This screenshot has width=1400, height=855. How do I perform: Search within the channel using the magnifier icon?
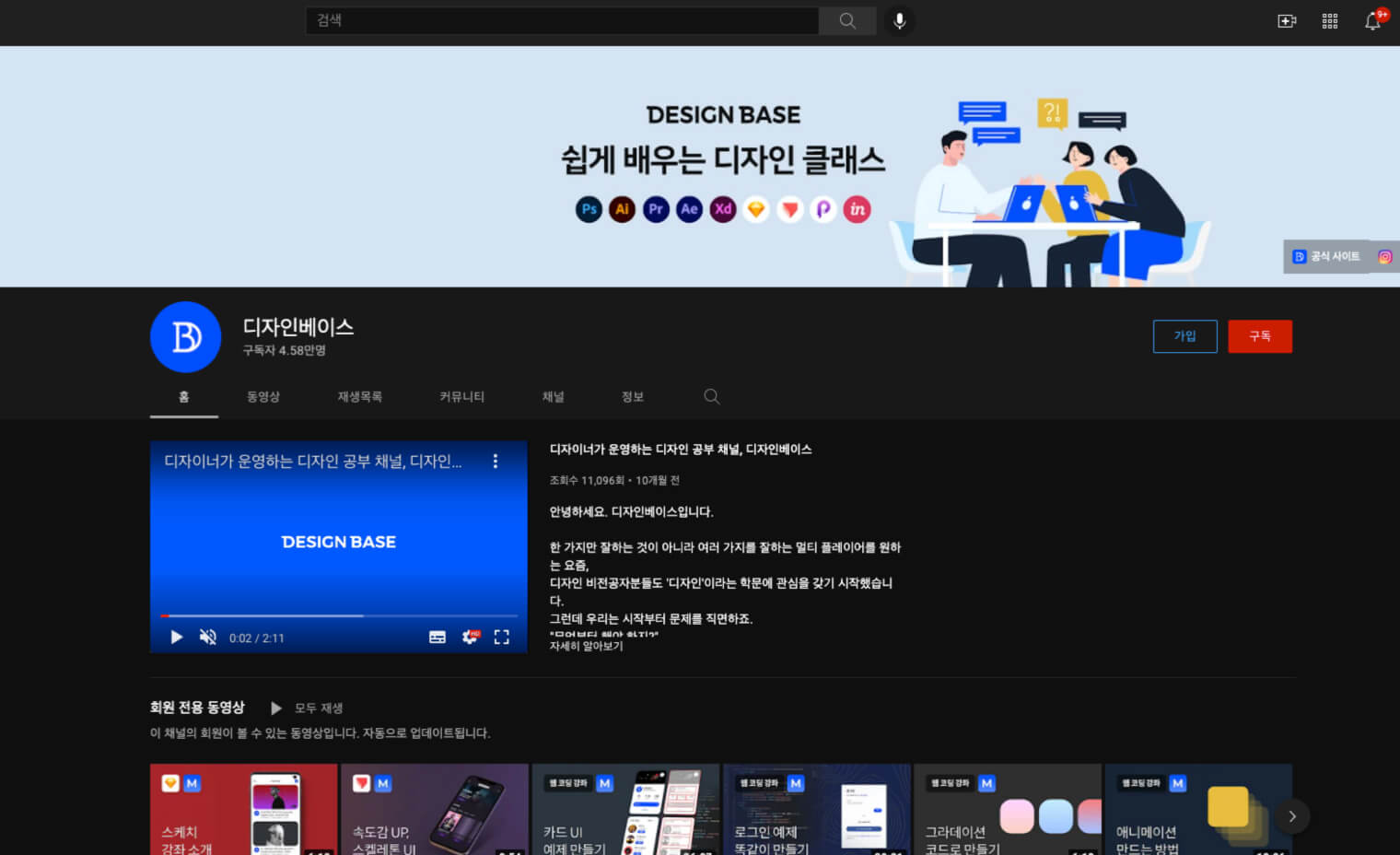click(x=712, y=396)
